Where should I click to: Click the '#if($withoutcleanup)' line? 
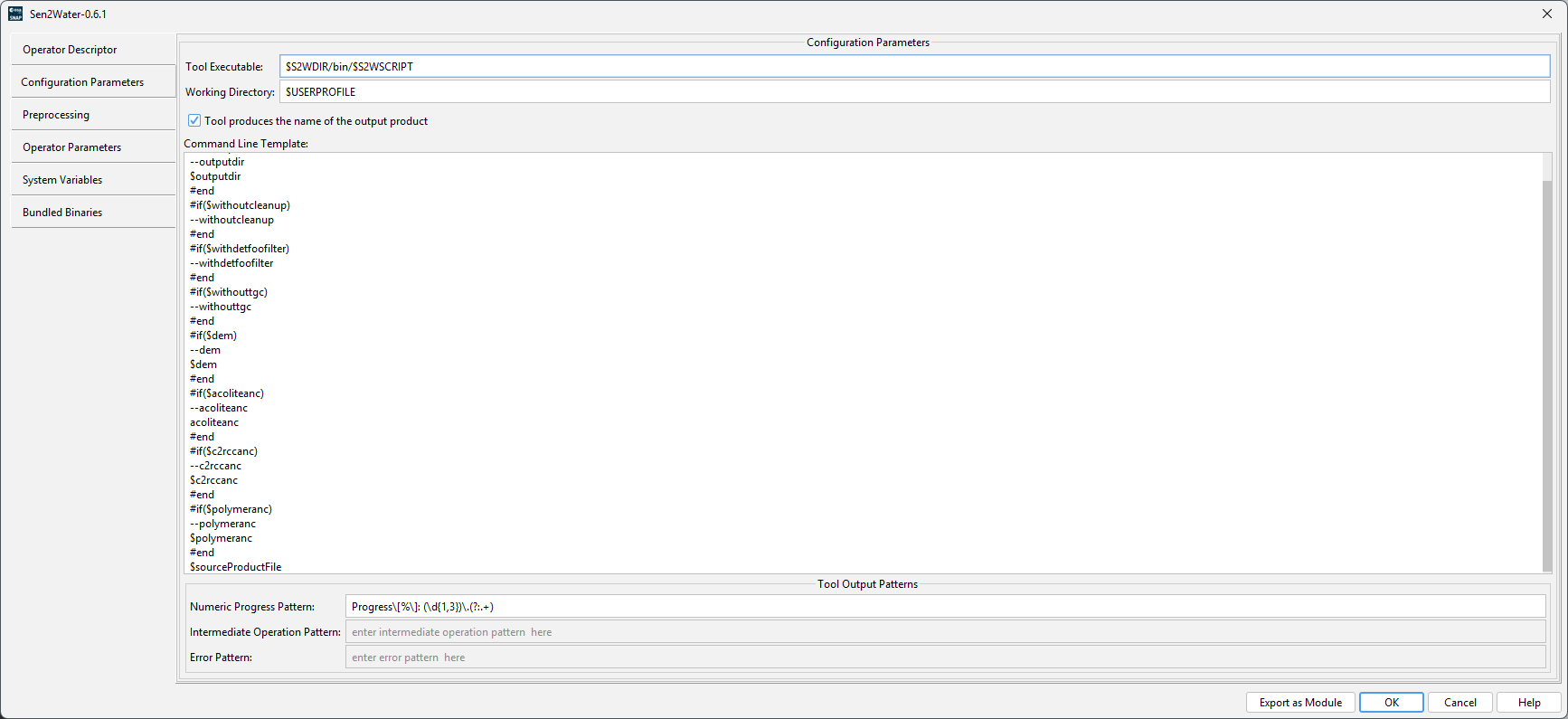click(240, 205)
